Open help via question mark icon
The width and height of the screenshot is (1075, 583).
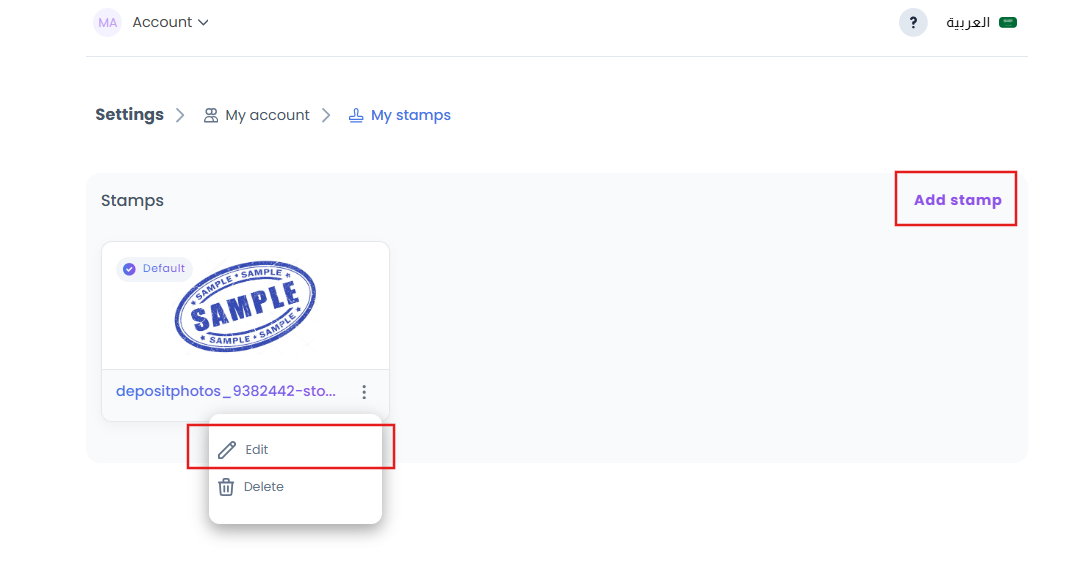(912, 22)
